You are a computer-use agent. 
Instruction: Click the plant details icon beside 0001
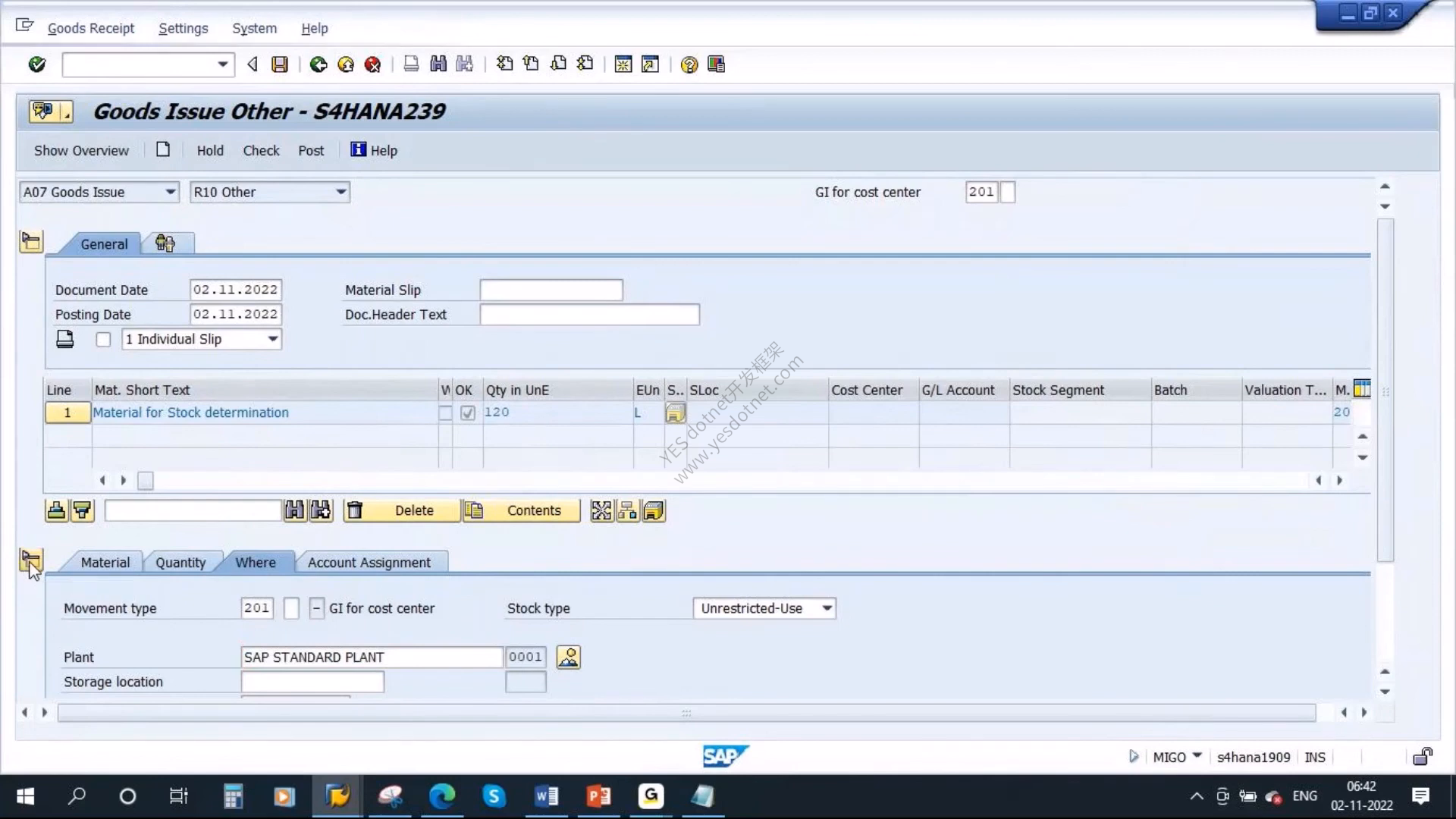tap(568, 657)
